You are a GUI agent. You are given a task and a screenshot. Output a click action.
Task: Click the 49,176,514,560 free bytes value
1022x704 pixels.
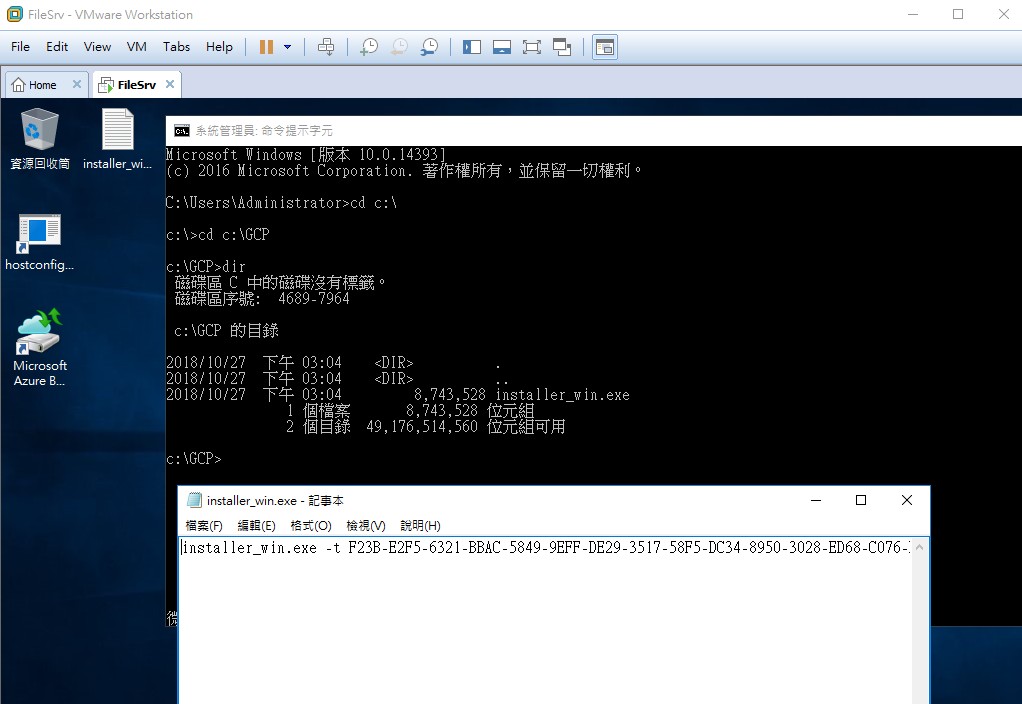tap(422, 427)
